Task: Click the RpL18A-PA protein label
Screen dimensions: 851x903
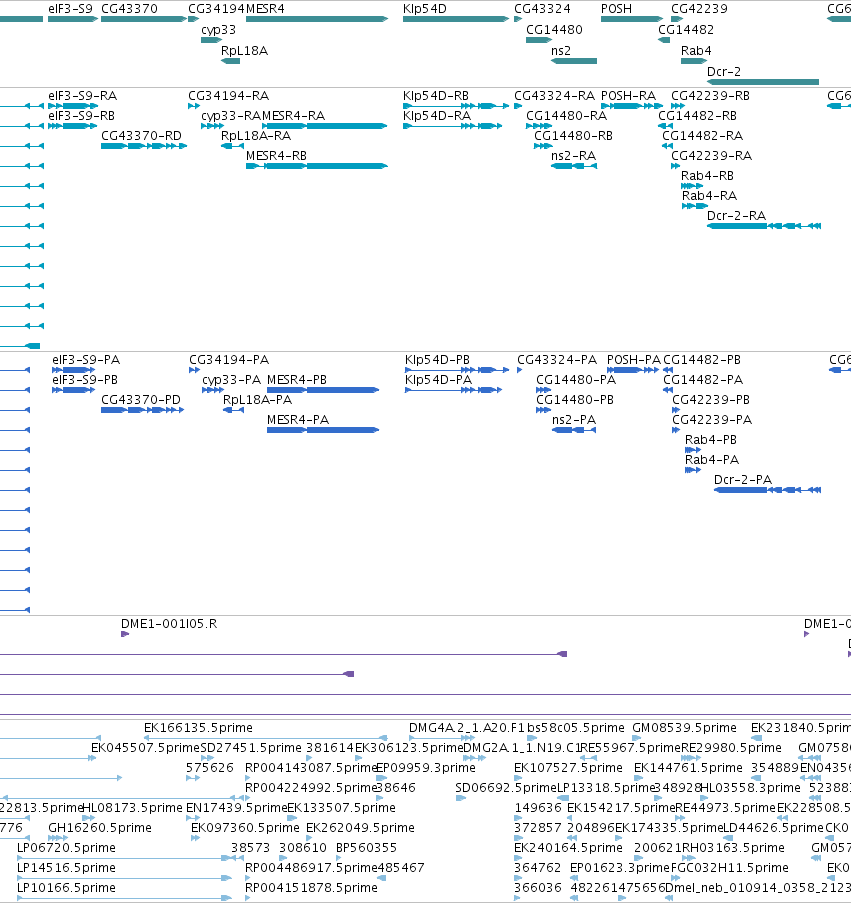Action: click(x=257, y=400)
